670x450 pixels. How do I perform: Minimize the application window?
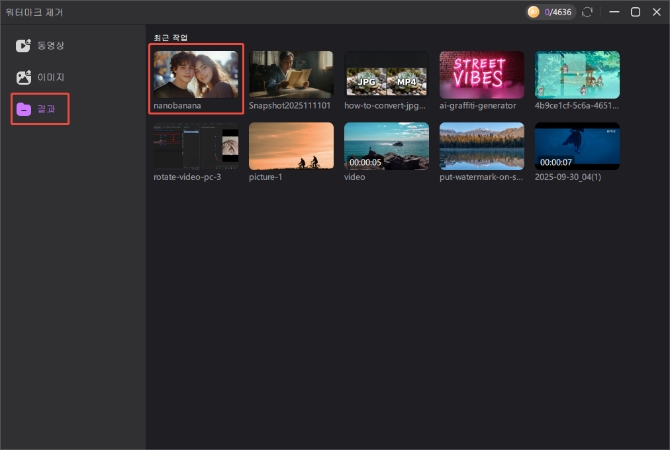tap(612, 12)
